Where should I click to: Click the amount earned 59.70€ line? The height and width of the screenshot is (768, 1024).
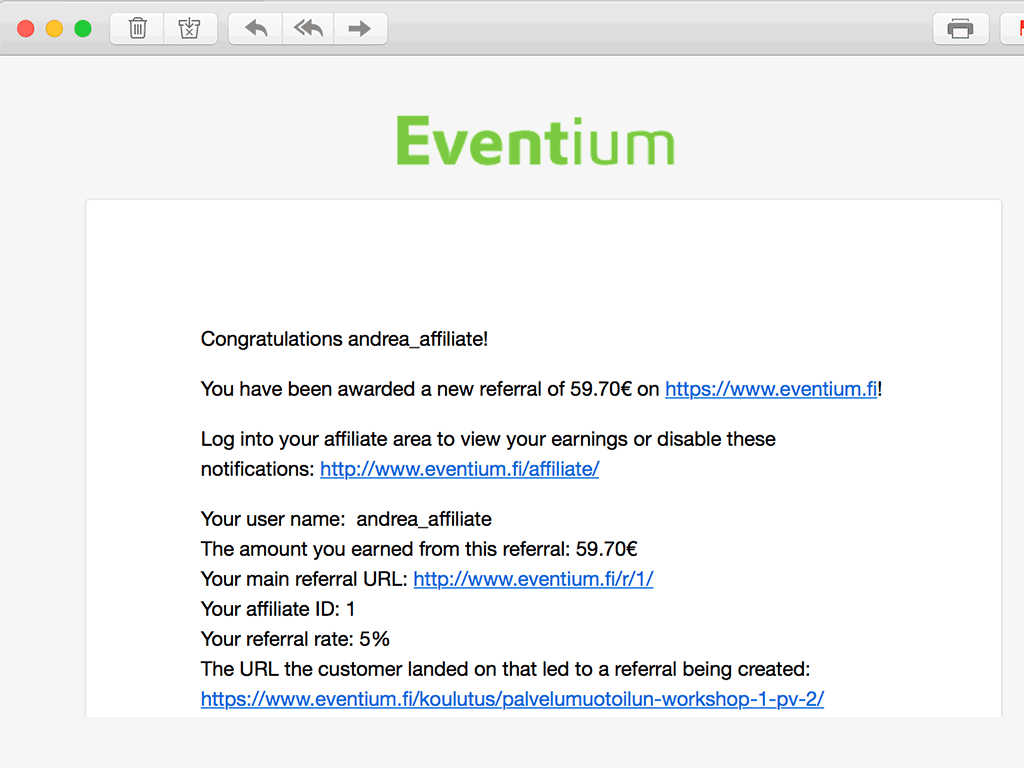(x=419, y=549)
